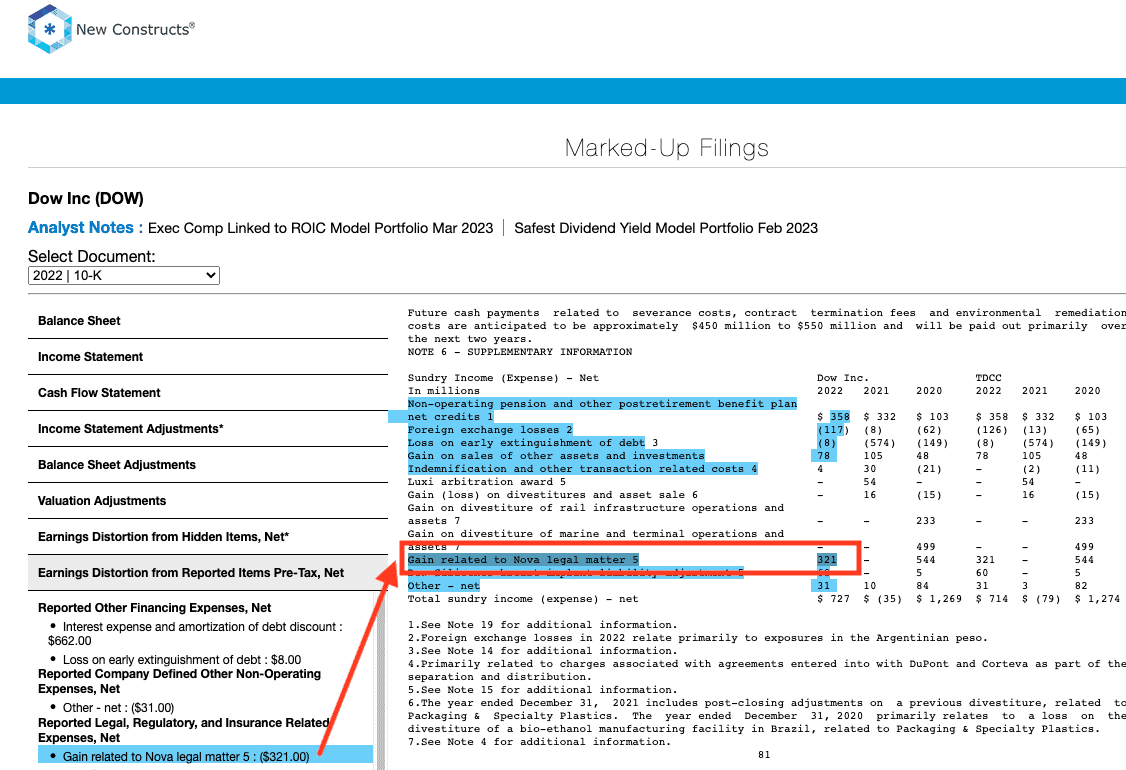Click heading Reported Company Defined Other Non-Operating Expenses
The width and height of the screenshot is (1126, 770).
point(180,681)
